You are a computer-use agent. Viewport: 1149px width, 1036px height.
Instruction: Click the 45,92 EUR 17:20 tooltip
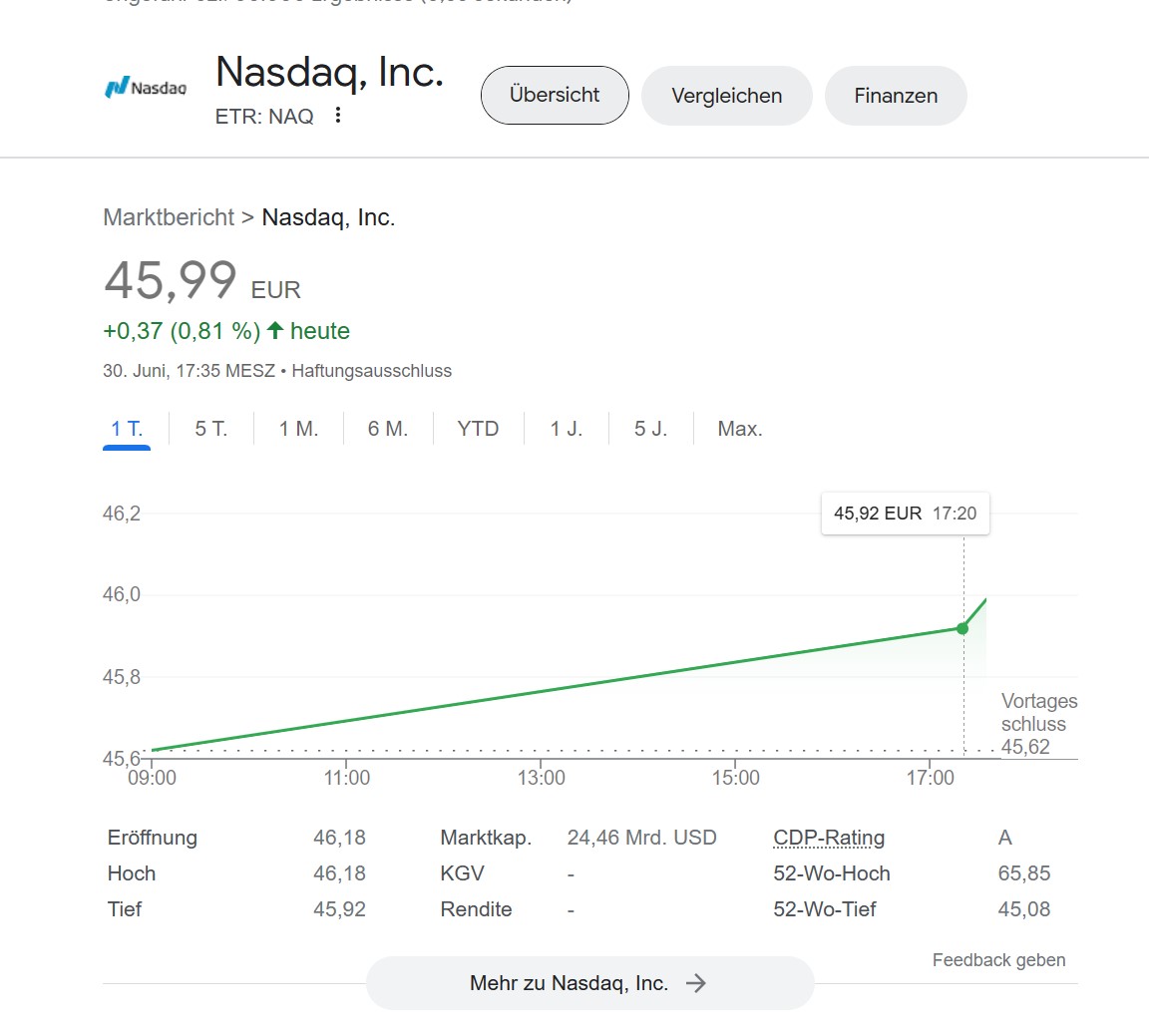pyautogui.click(x=905, y=514)
